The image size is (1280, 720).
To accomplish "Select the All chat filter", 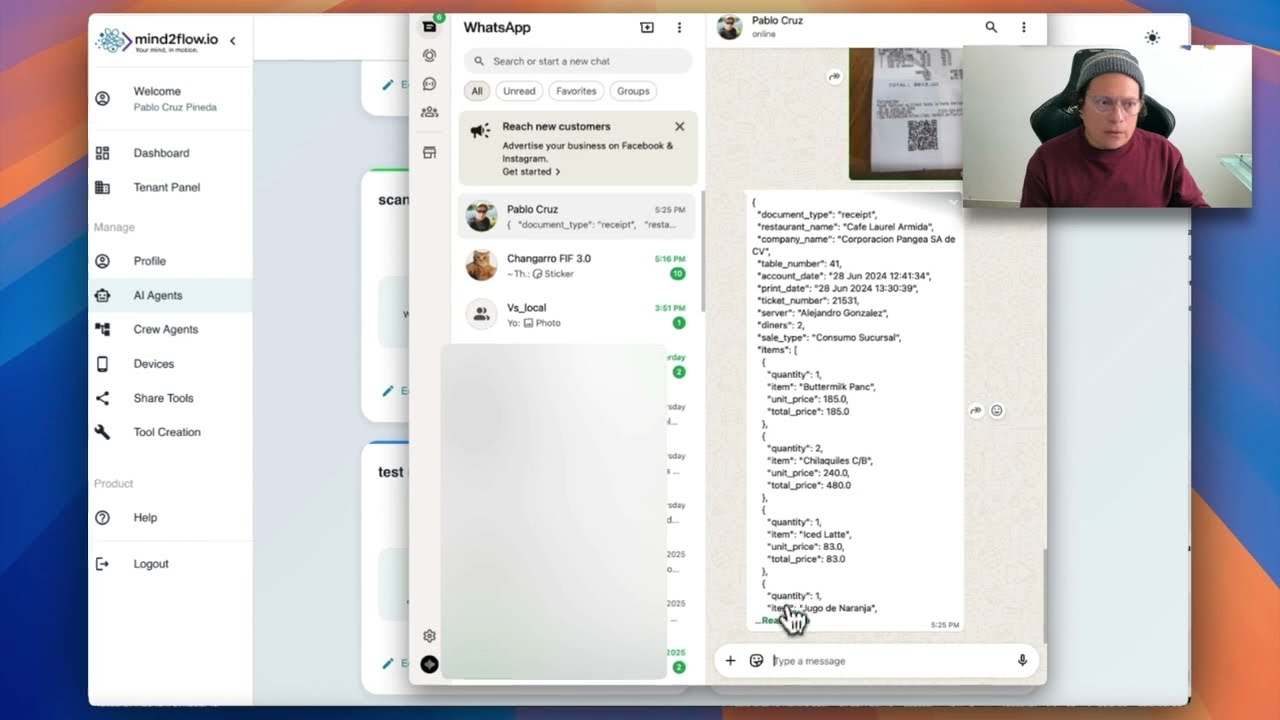I will pyautogui.click(x=477, y=91).
